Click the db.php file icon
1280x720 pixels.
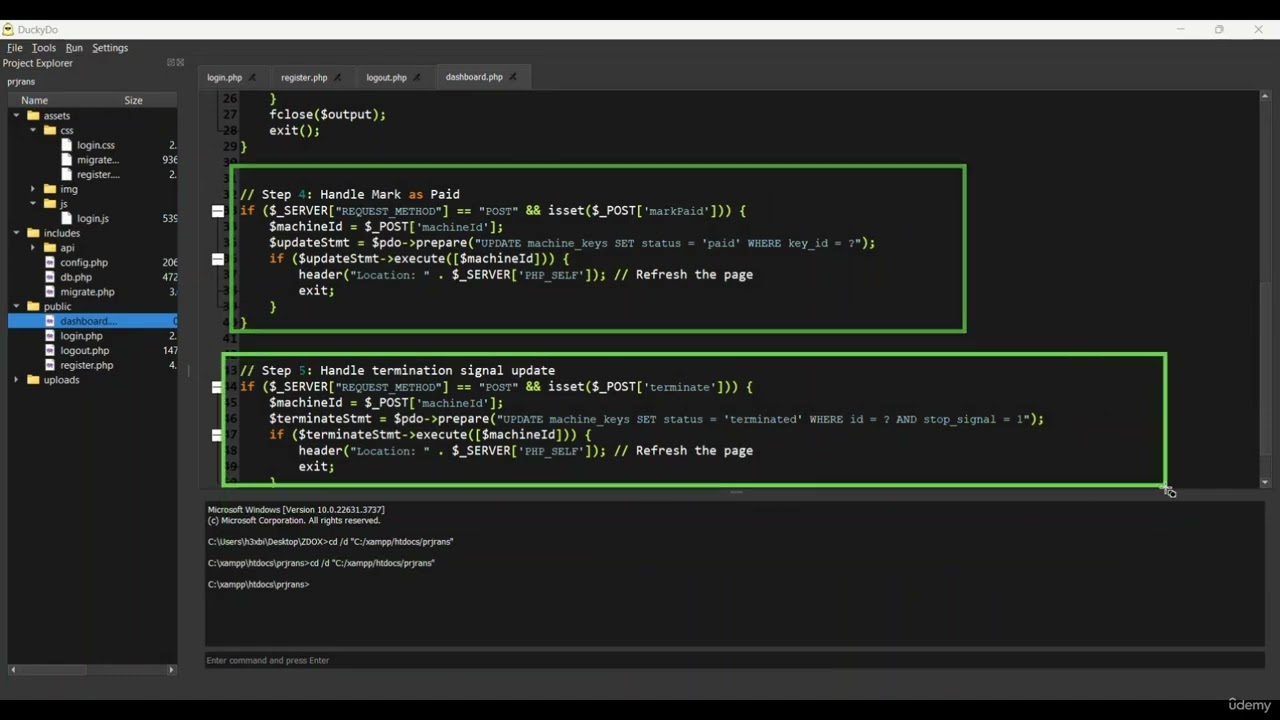51,277
